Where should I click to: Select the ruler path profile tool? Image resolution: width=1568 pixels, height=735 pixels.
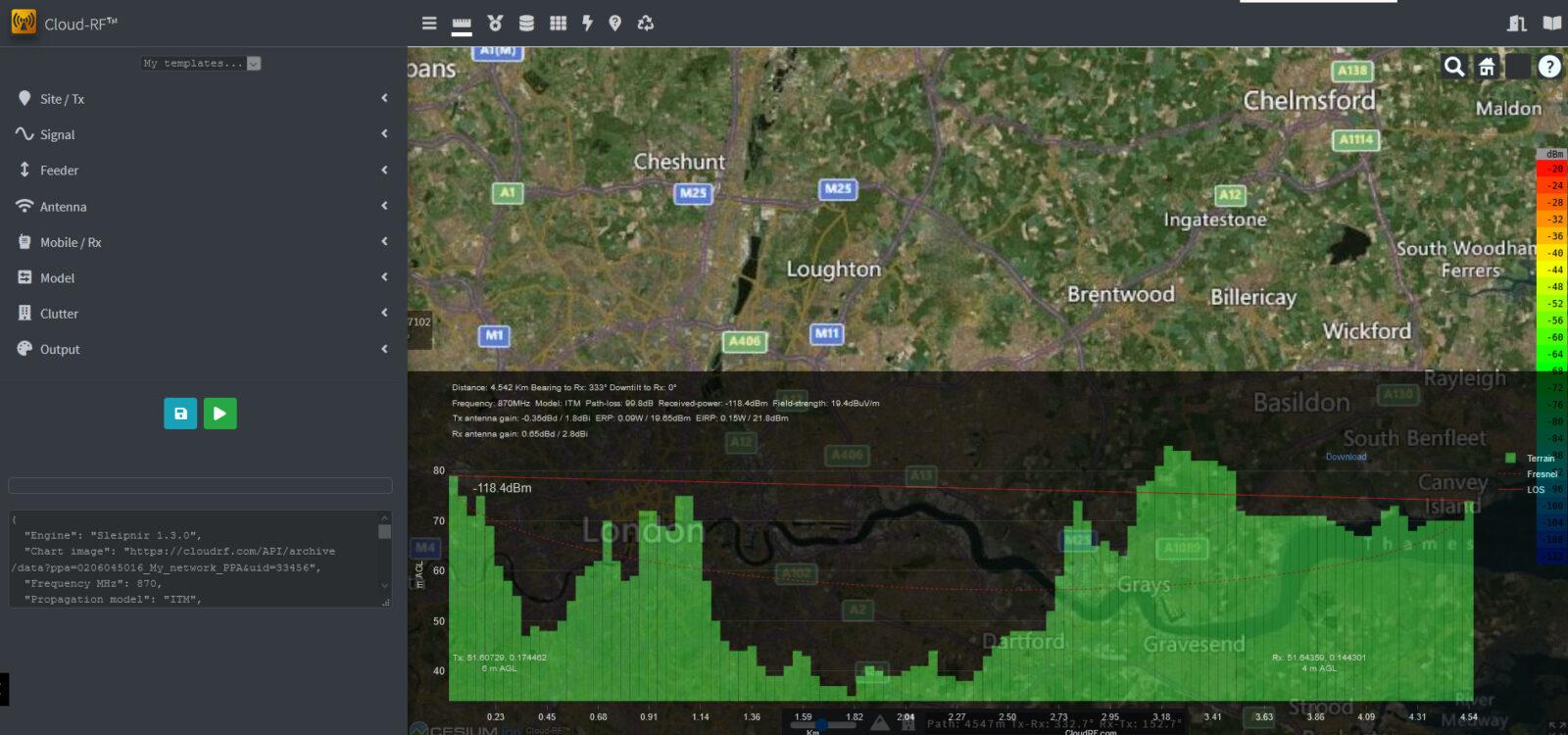pos(462,24)
